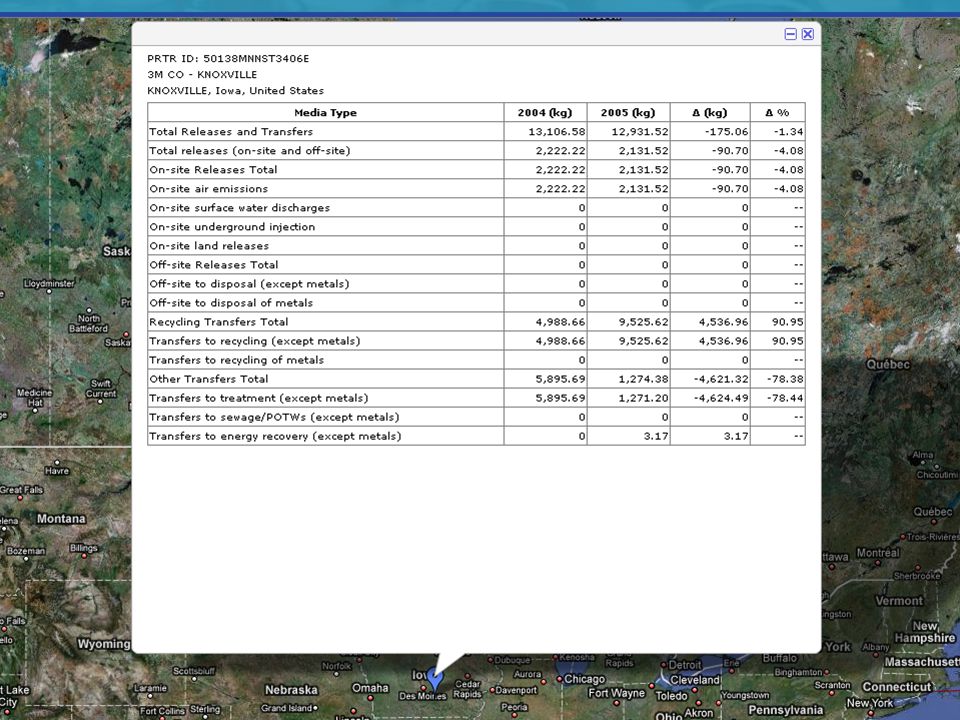Click the North Battleford label on map
The height and width of the screenshot is (720, 960).
point(88,323)
